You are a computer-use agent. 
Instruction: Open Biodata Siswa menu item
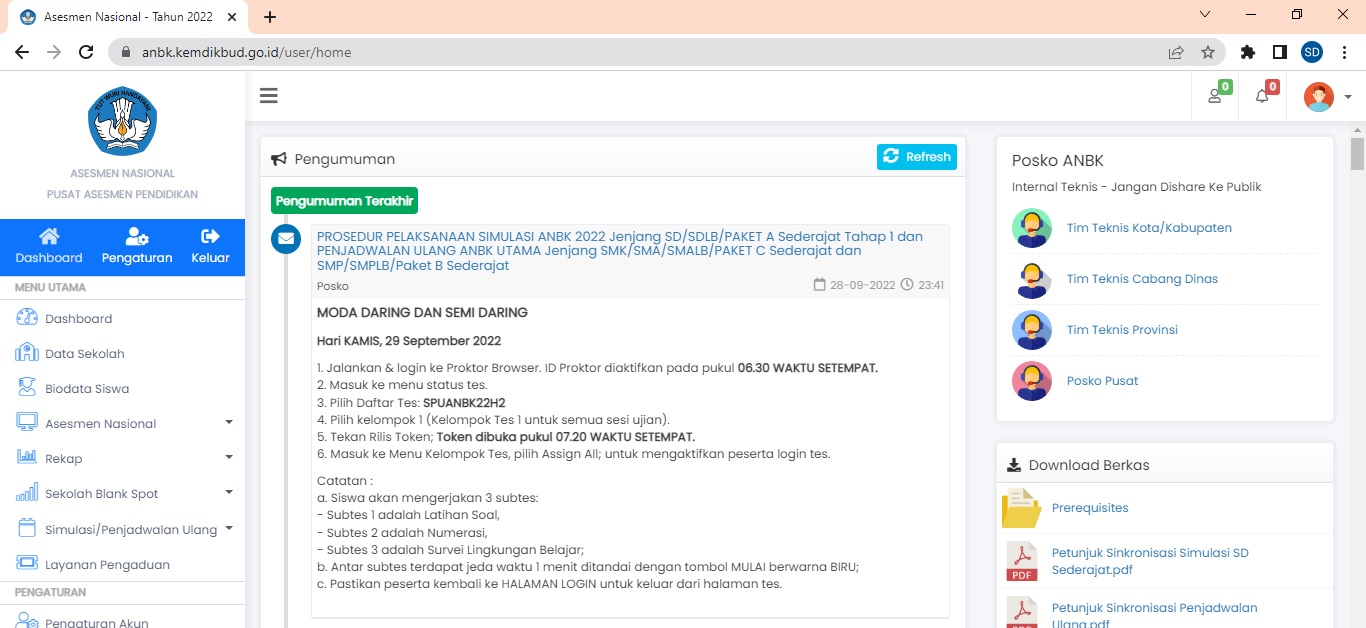point(86,389)
